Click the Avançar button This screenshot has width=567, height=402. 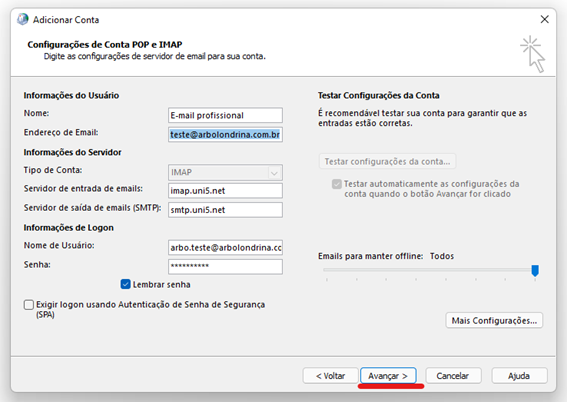tap(388, 376)
